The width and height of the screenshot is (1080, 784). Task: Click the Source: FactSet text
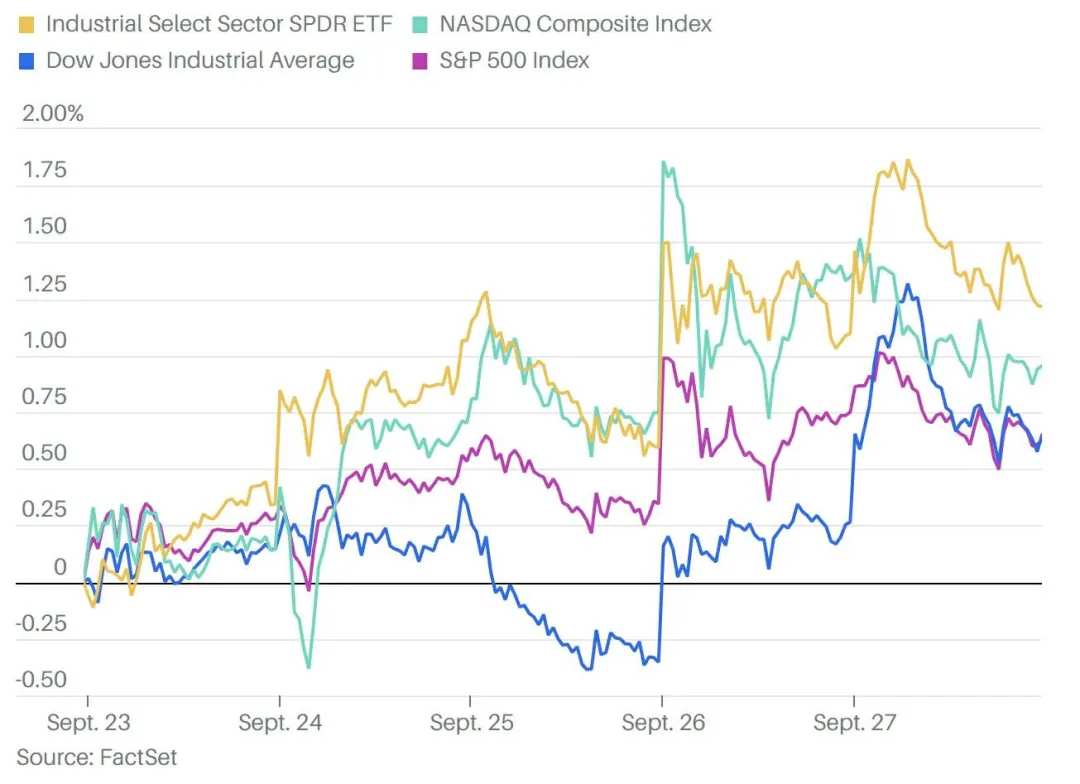(96, 757)
